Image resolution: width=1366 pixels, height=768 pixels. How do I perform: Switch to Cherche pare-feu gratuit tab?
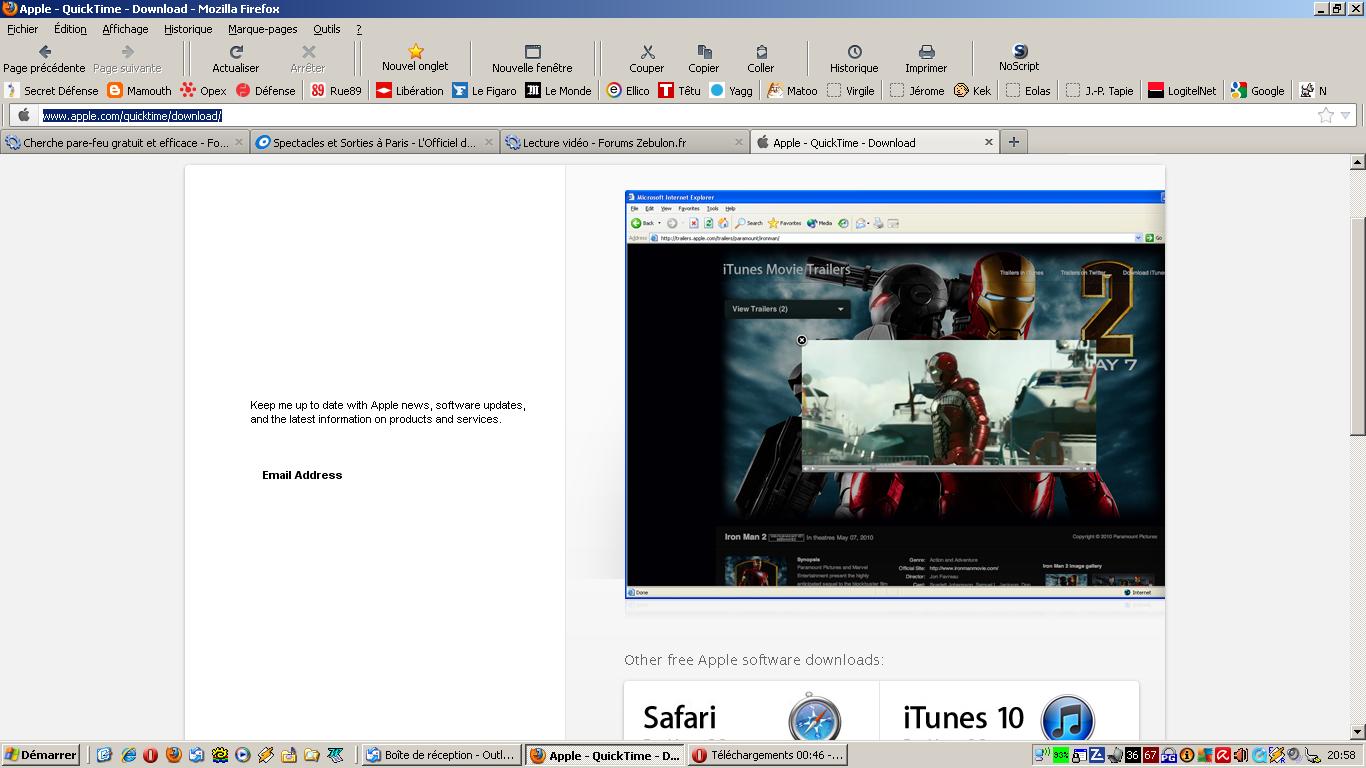(125, 142)
